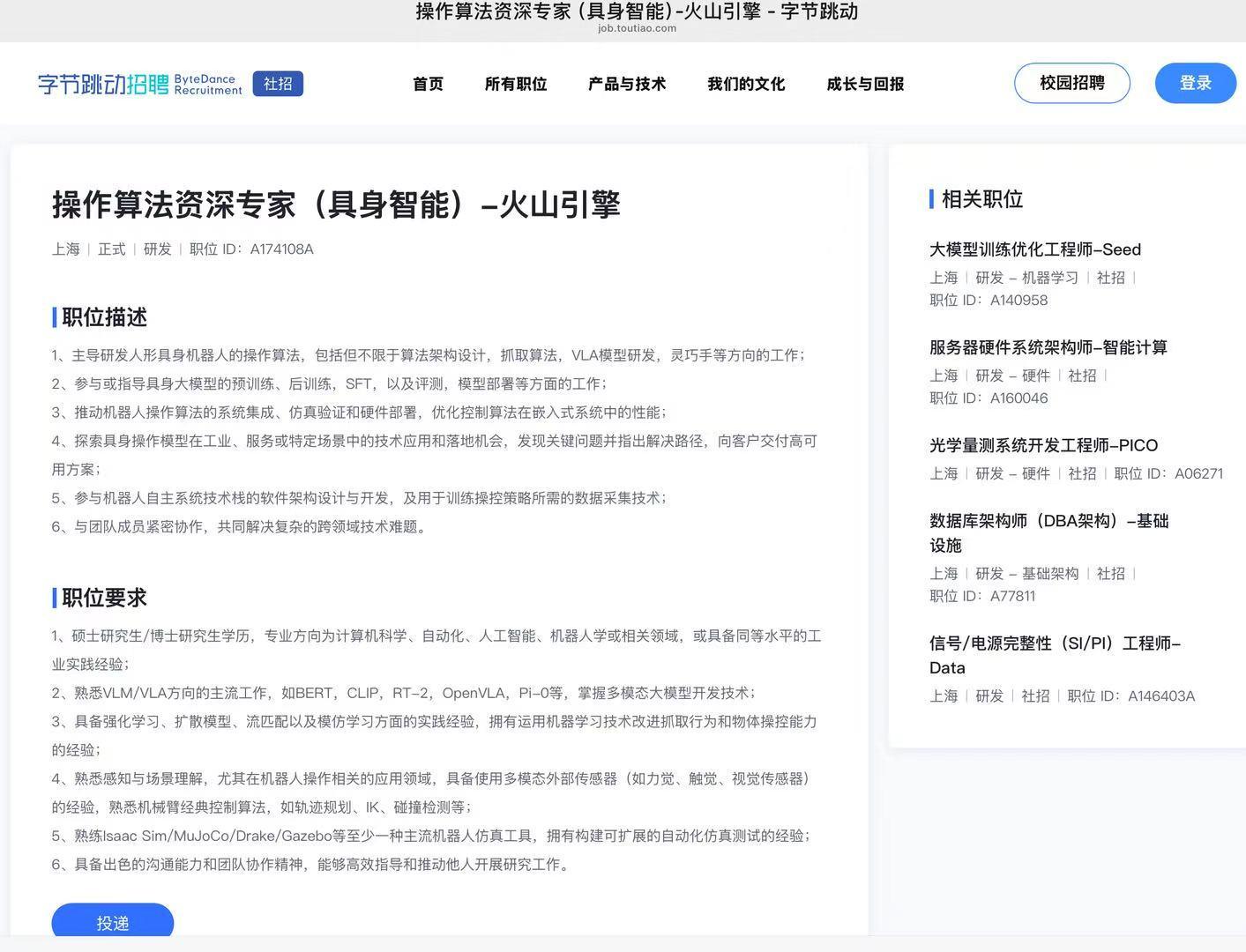Click the 职位描述 section heading
Viewport: 1246px width, 952px height.
coord(102,317)
